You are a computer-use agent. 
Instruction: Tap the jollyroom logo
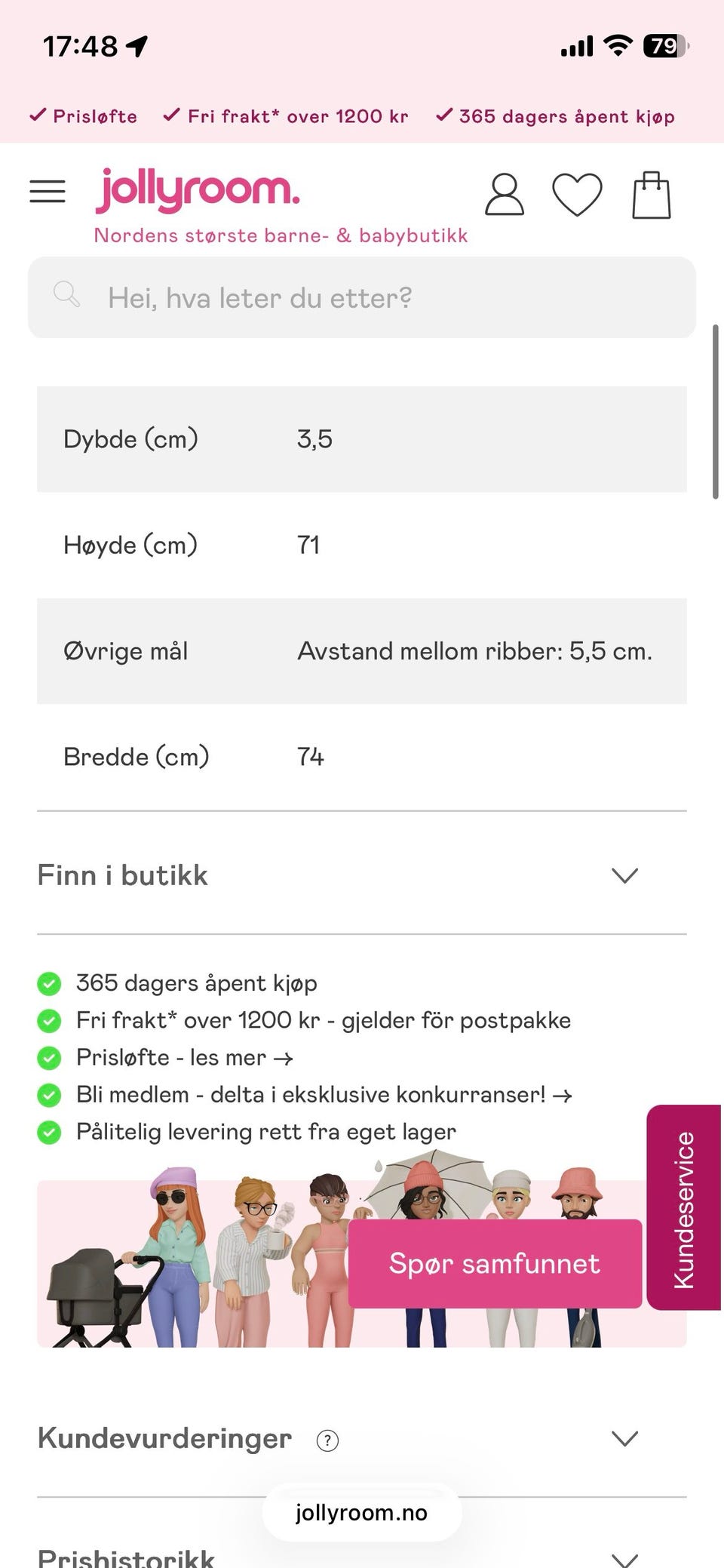tap(198, 189)
